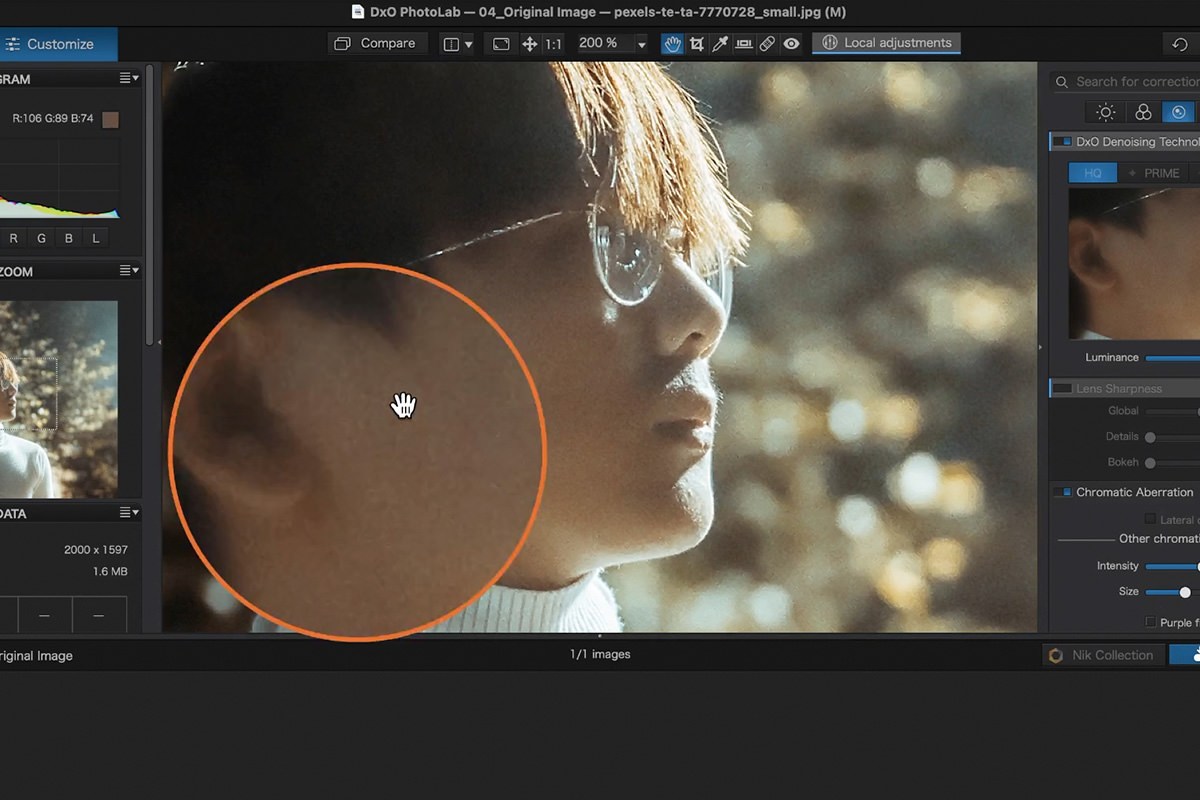Adjust the Intensity slider

pos(1172,566)
